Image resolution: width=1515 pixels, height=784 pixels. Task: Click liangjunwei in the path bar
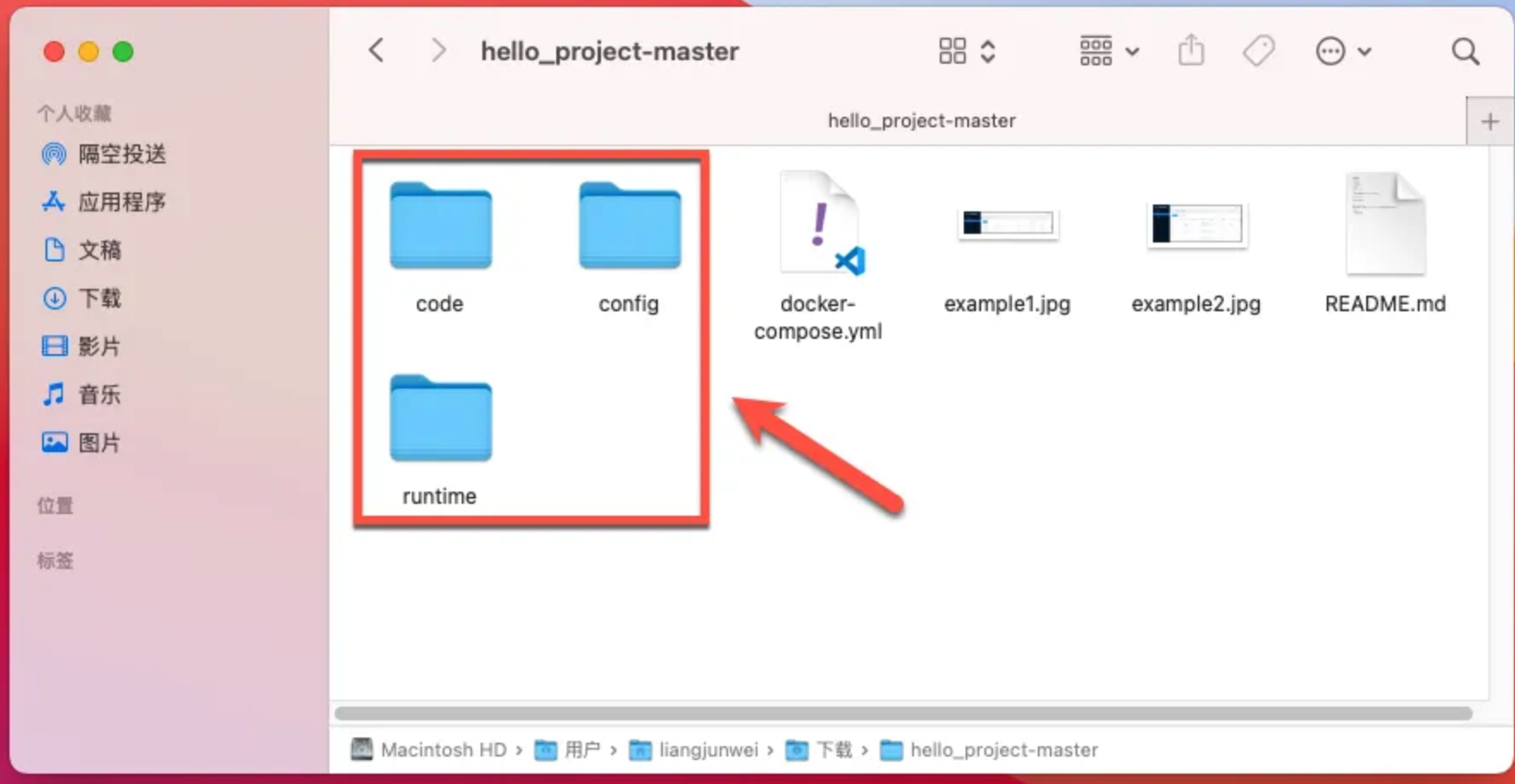click(708, 750)
